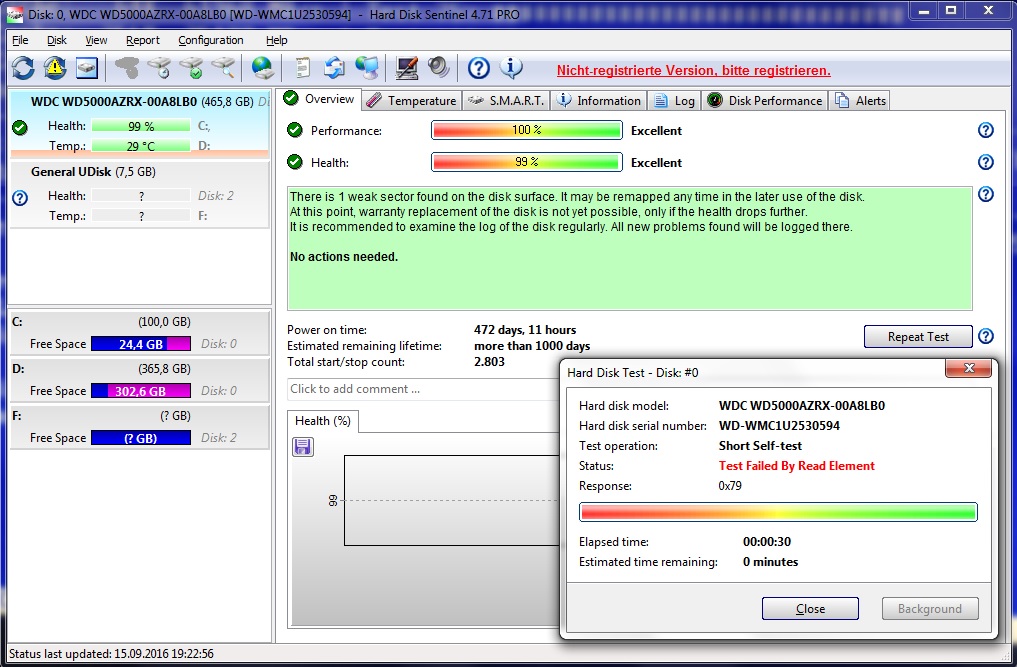The width and height of the screenshot is (1017, 667).
Task: Click the refresh with warning triangle icon
Action: tap(55, 67)
